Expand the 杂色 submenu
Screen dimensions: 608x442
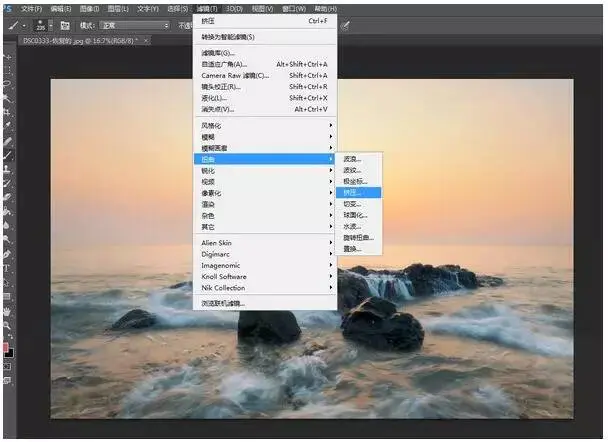[265, 215]
